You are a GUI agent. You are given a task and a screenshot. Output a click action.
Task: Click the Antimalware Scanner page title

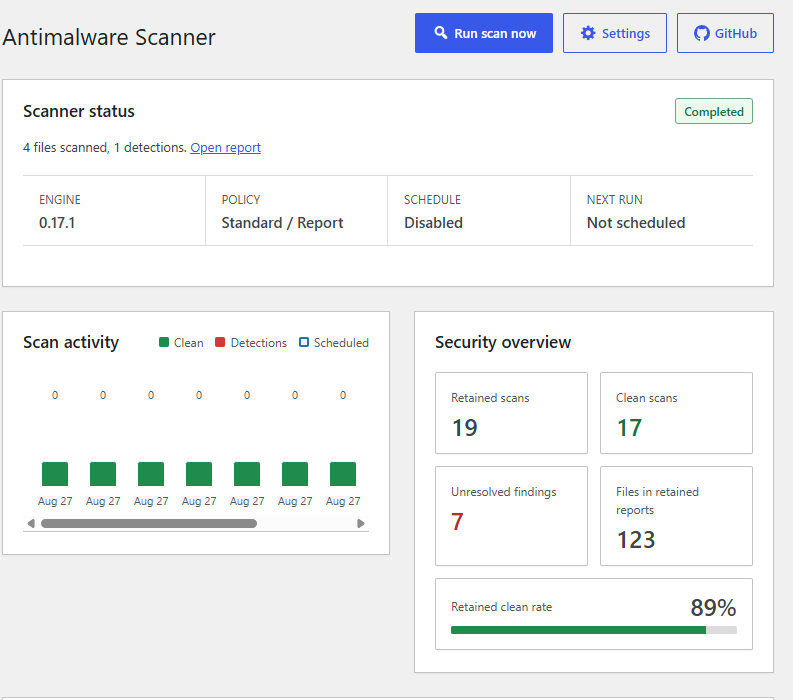click(109, 37)
